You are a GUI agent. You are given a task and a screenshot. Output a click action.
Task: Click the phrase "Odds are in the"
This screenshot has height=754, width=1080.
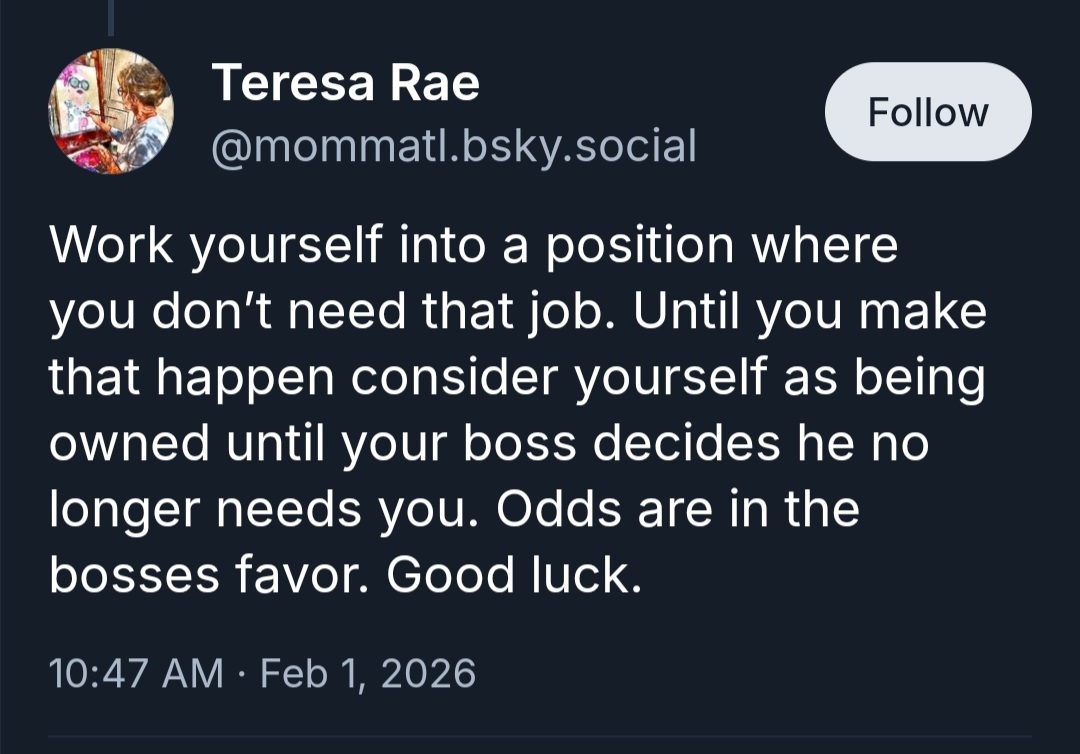pos(678,509)
